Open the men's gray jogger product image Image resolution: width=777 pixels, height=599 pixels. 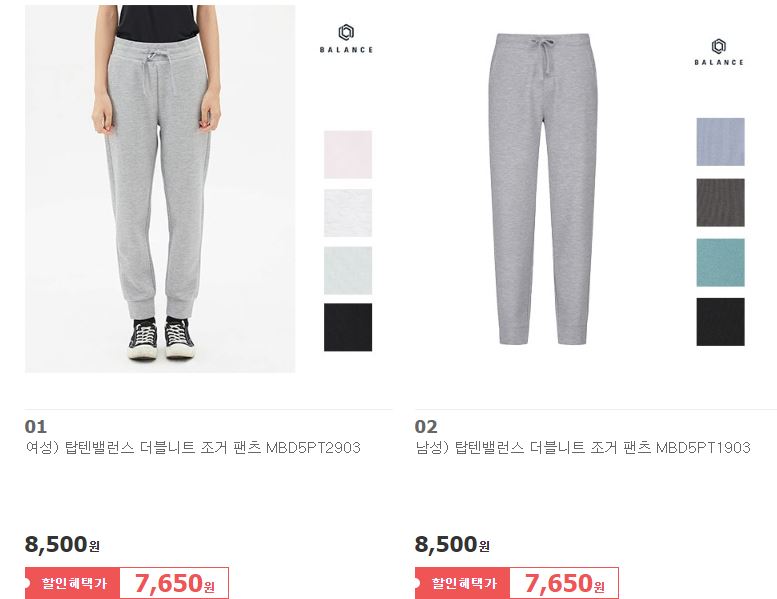tap(543, 189)
